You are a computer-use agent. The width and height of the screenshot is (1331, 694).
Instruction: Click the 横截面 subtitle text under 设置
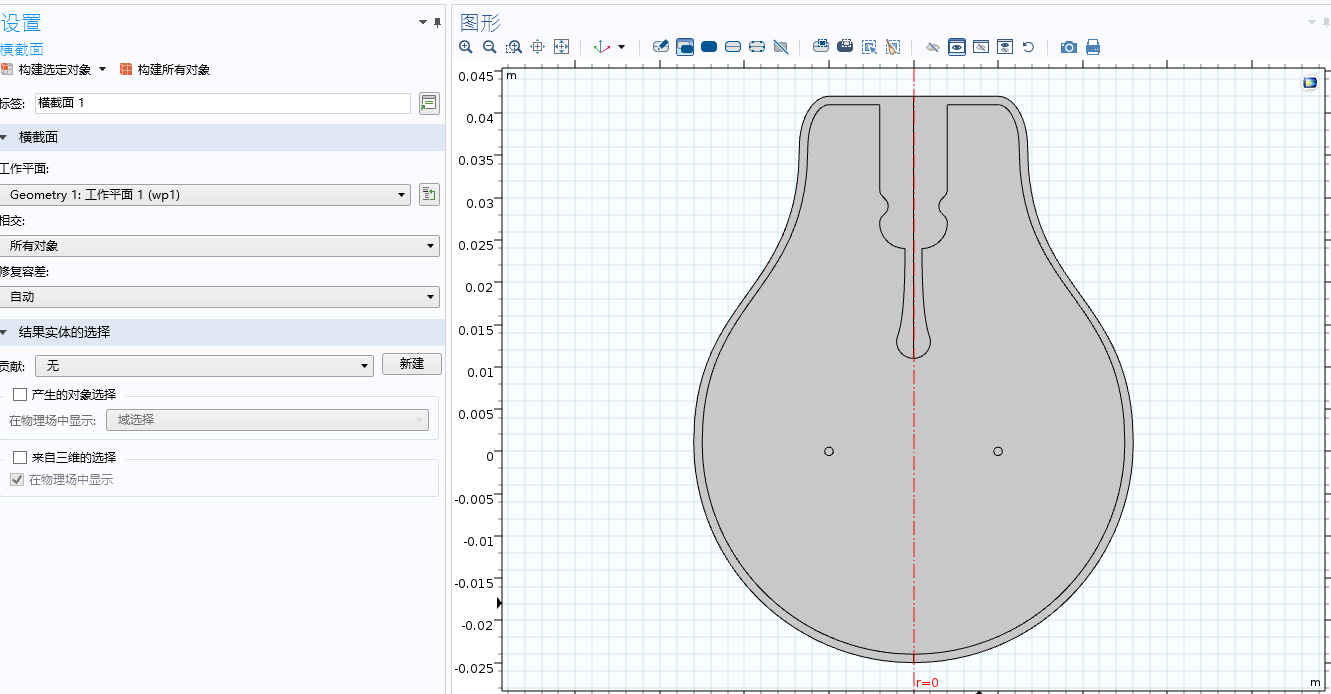22,49
